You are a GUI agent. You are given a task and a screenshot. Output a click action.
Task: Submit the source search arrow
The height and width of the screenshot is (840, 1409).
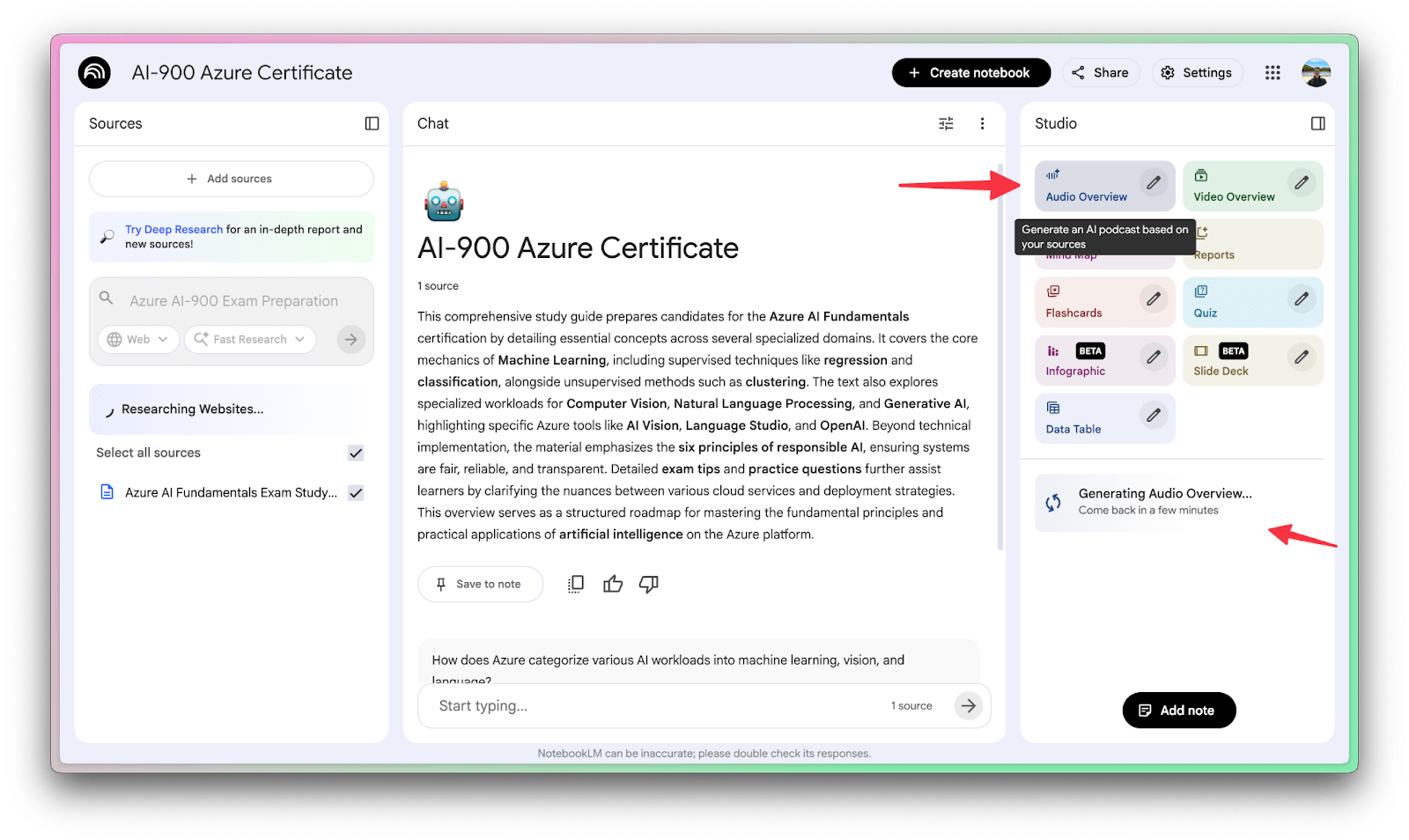(350, 339)
